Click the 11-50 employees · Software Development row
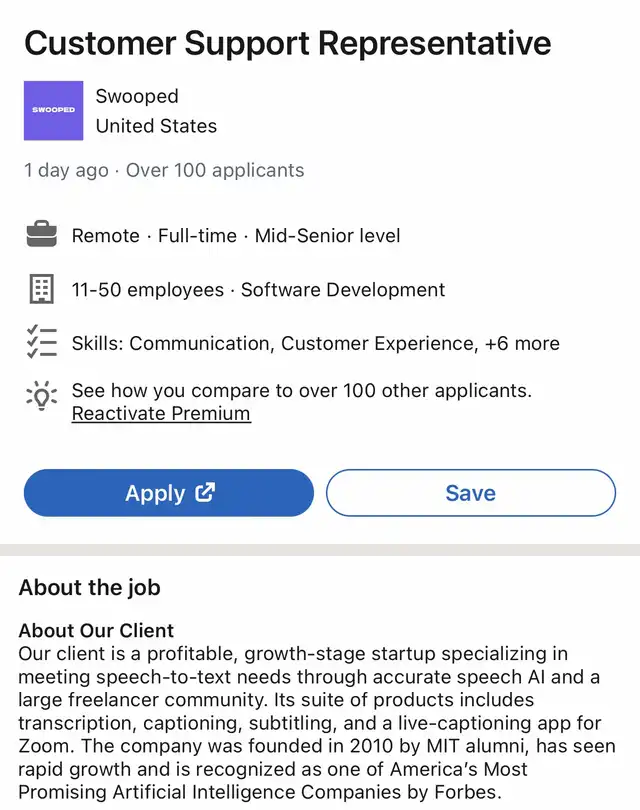 [x=258, y=290]
